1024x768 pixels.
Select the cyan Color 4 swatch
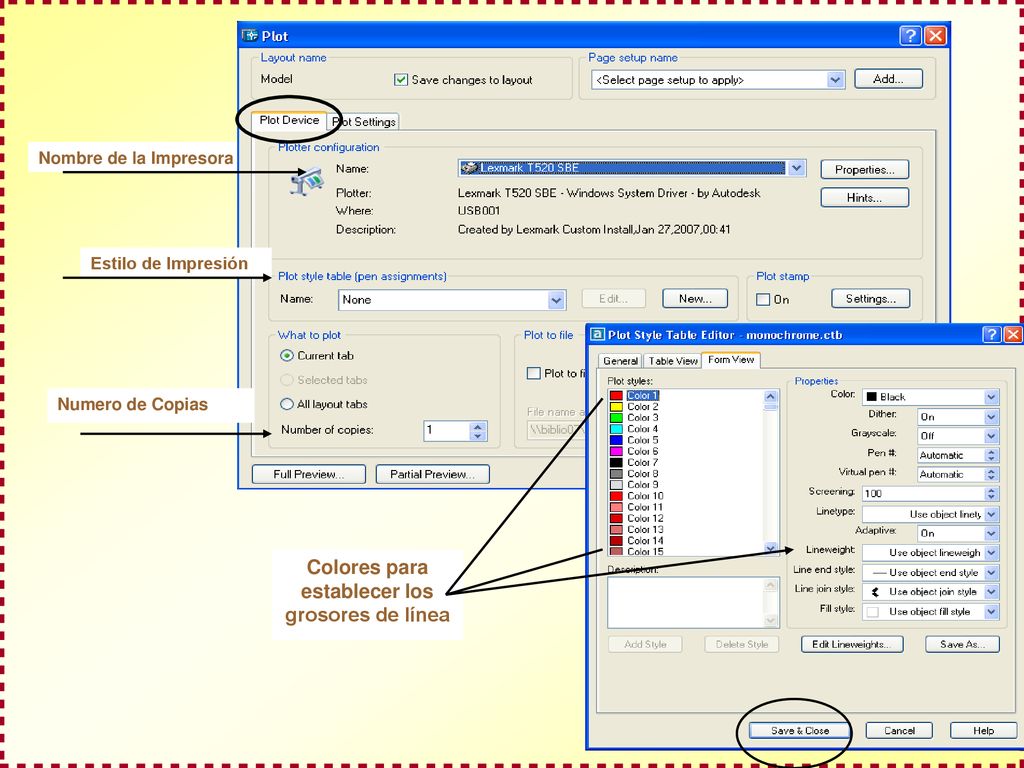pyautogui.click(x=616, y=428)
